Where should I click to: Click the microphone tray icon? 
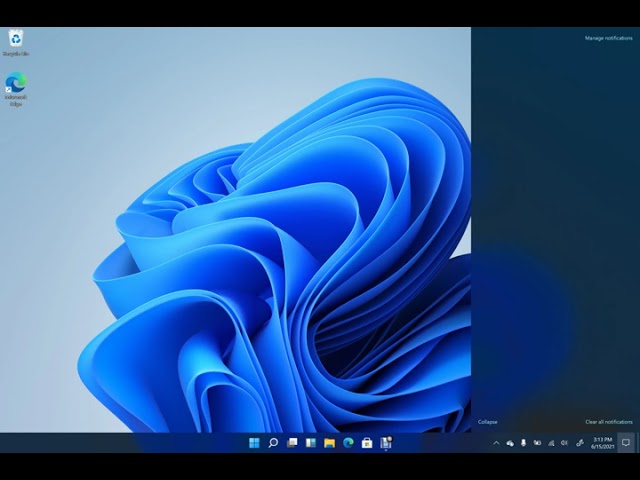[524, 443]
